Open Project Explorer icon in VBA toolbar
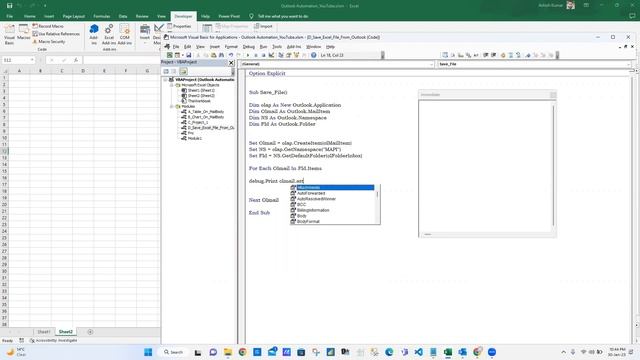The image size is (640, 360). 281,55
